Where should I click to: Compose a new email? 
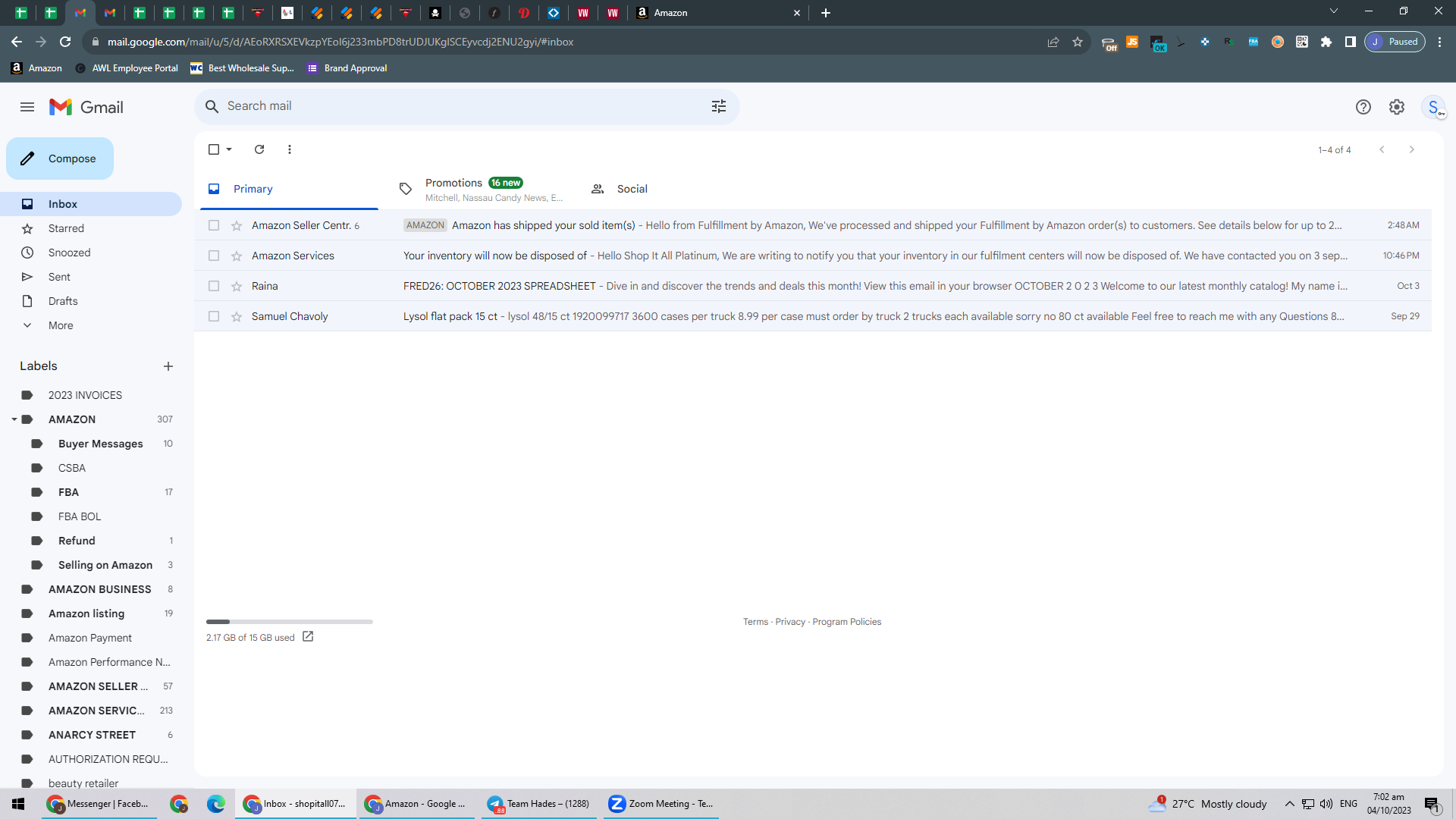coord(60,158)
